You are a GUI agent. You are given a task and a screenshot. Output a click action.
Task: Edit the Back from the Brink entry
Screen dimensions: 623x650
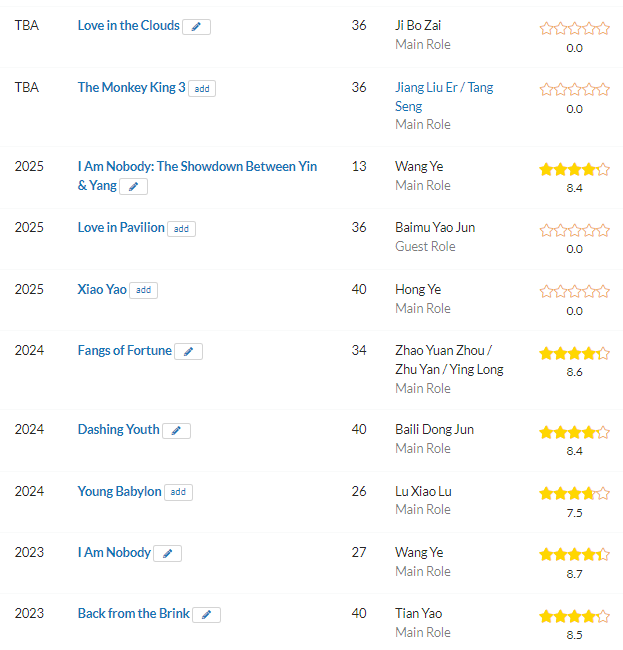tap(206, 615)
